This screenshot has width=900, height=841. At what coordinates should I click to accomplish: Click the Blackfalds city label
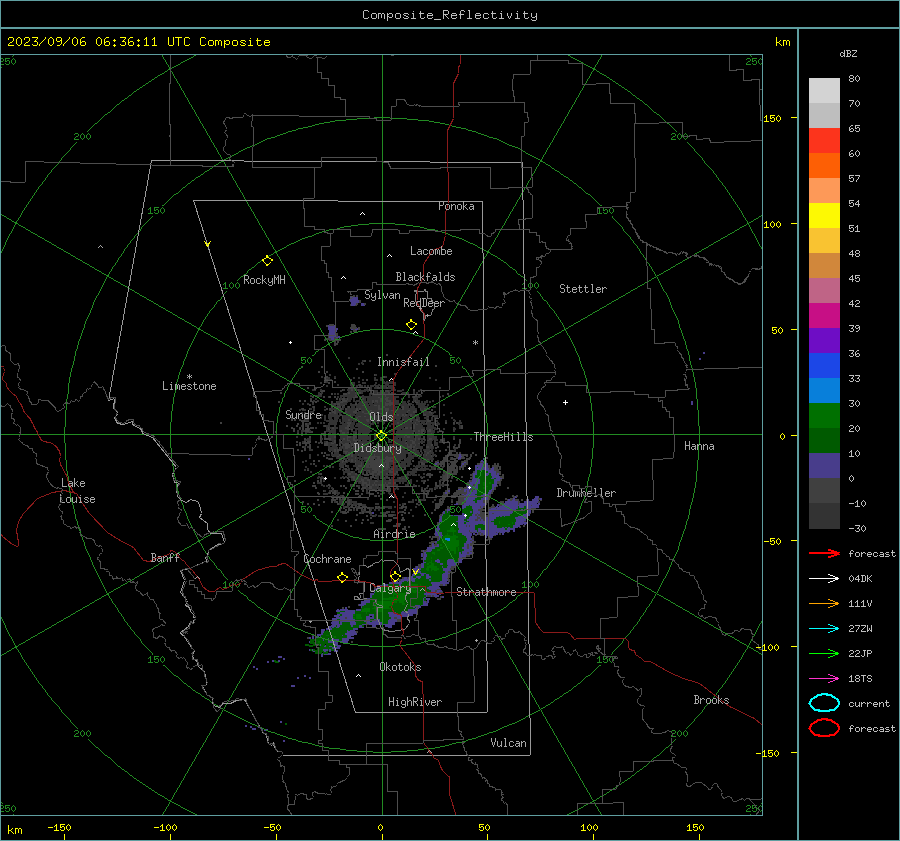(425, 277)
